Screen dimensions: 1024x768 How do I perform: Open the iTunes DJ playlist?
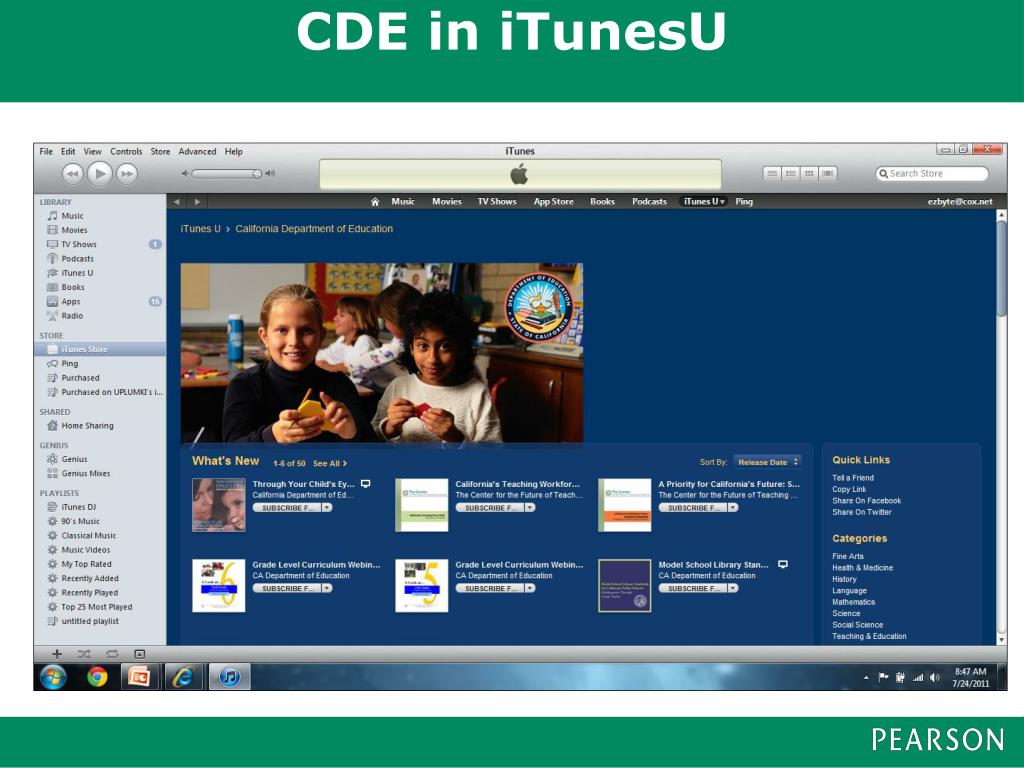78,507
